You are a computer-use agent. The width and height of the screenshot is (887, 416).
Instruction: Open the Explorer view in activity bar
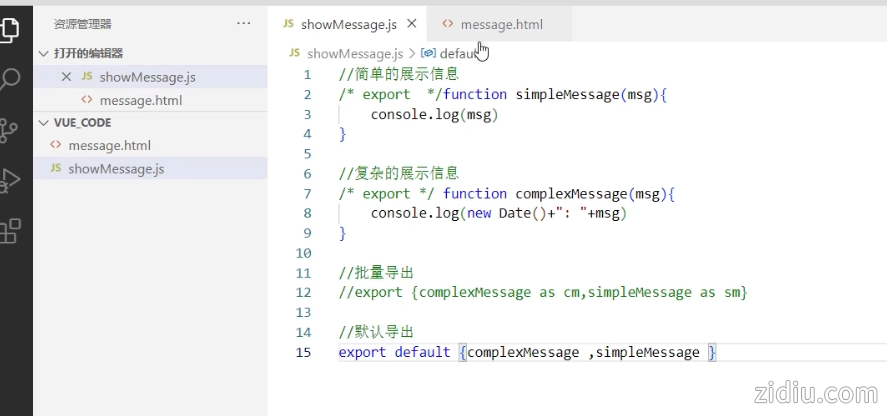point(10,28)
